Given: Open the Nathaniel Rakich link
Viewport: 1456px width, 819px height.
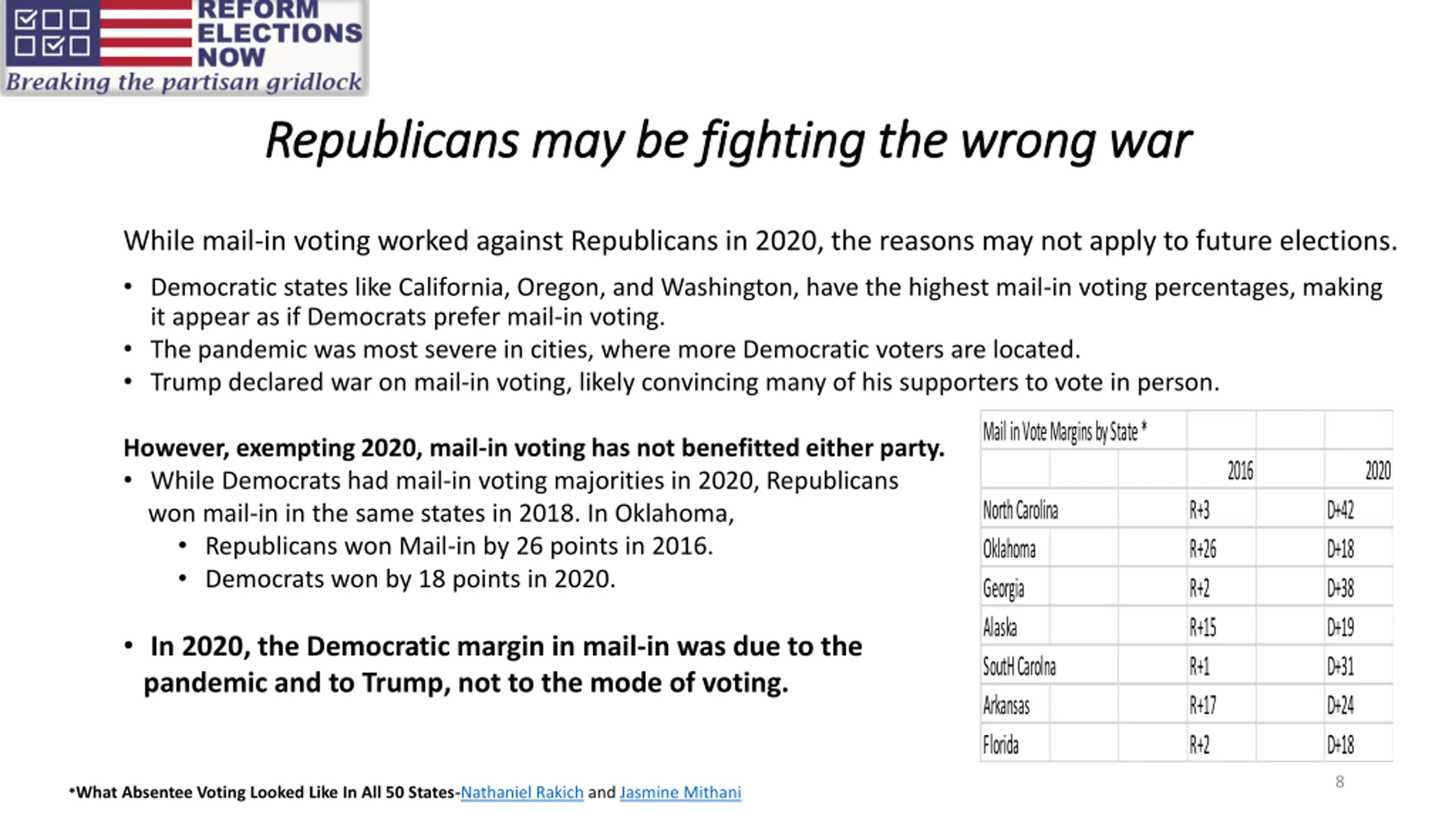Looking at the screenshot, I should click(522, 792).
